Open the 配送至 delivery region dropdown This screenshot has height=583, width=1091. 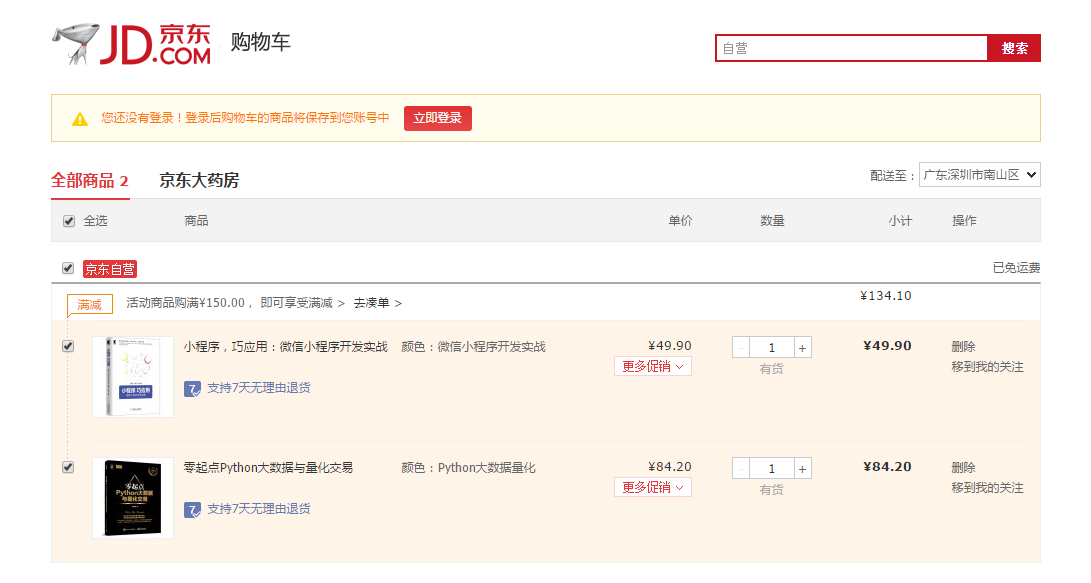pos(980,174)
